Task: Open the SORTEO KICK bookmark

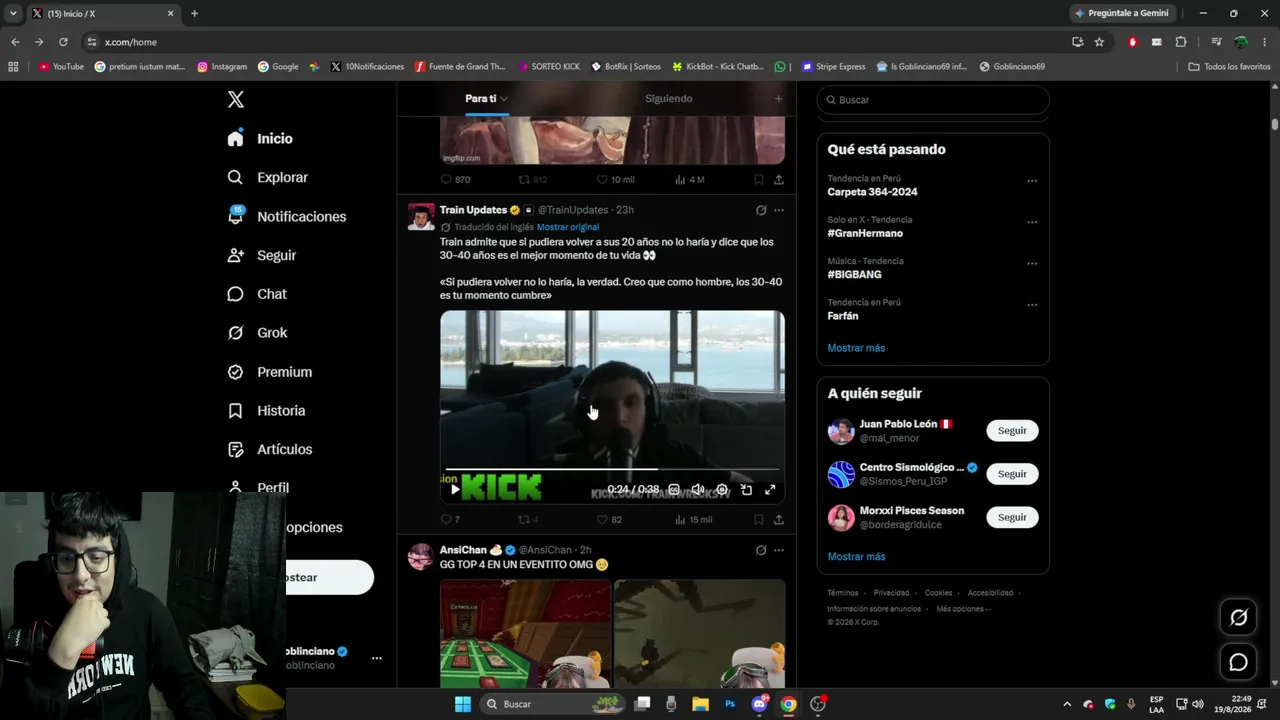Action: pyautogui.click(x=549, y=67)
